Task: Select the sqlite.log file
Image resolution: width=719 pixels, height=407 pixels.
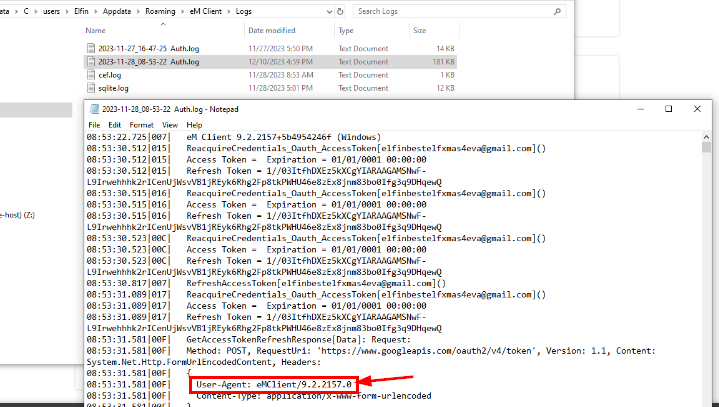Action: tap(113, 88)
